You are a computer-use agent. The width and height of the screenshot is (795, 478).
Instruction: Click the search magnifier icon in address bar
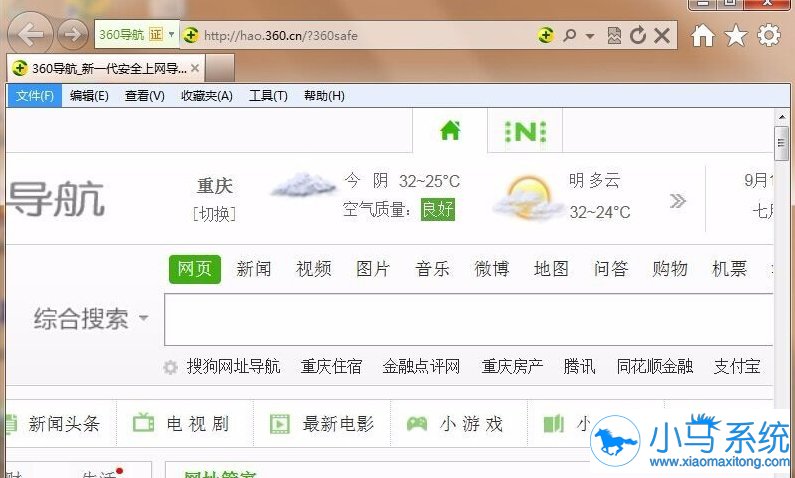(x=570, y=35)
